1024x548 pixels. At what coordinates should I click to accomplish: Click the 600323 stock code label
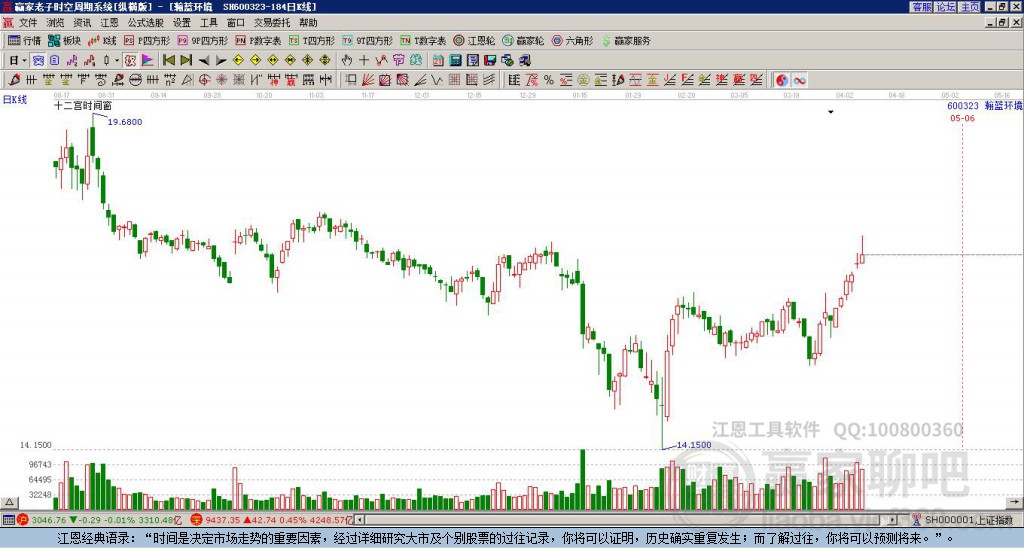pos(963,106)
